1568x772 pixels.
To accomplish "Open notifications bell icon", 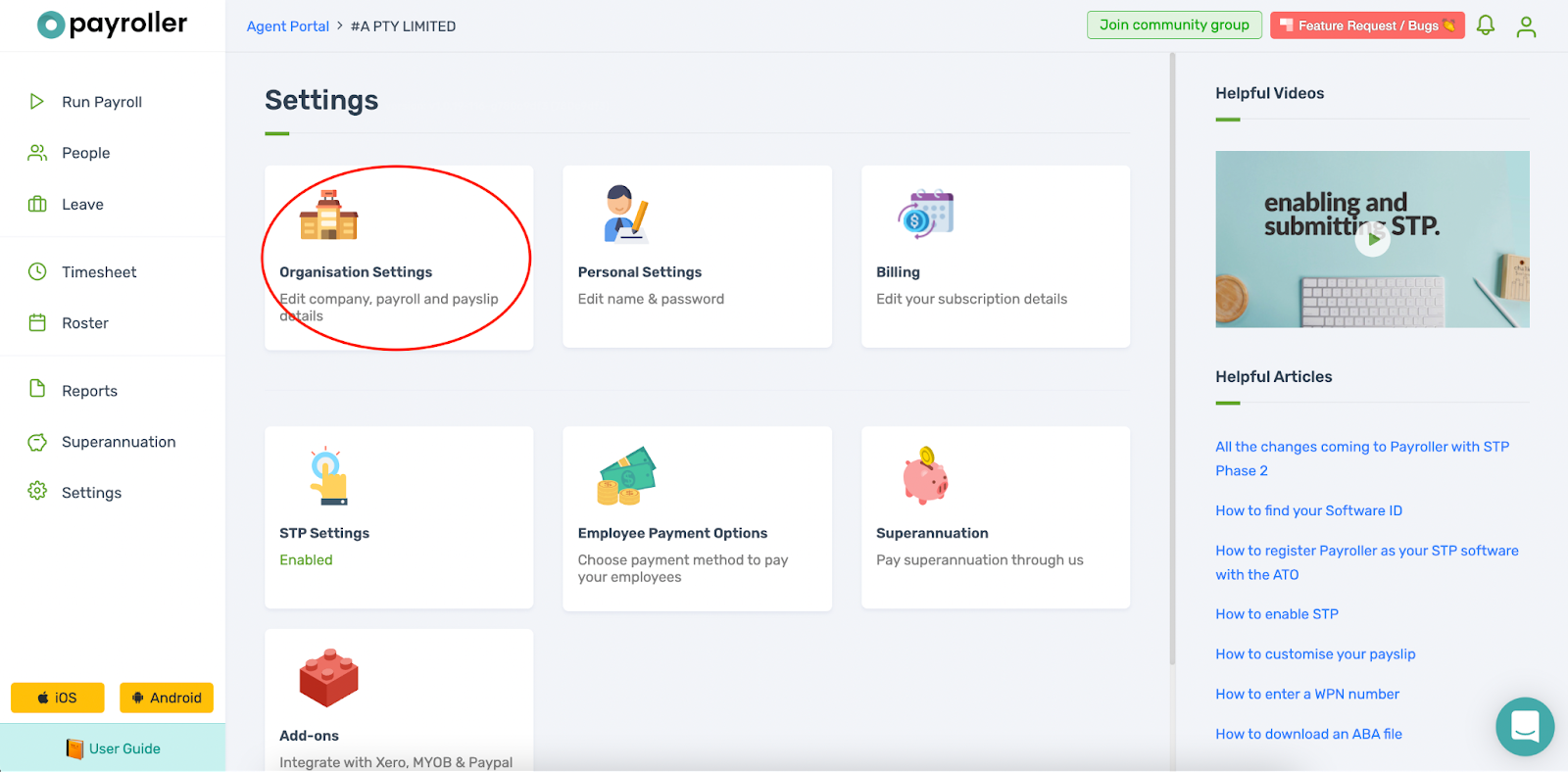I will pos(1486,25).
